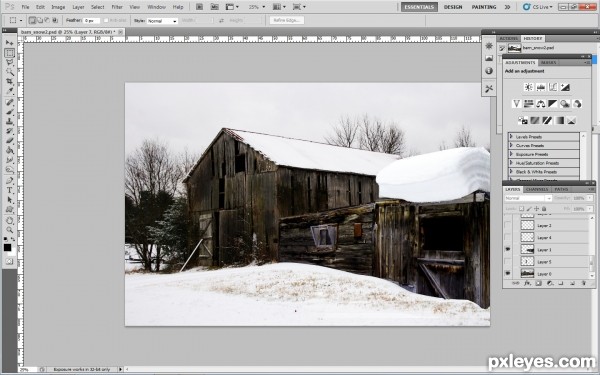Select the Crop tool
The height and width of the screenshot is (375, 600).
pos(10,82)
